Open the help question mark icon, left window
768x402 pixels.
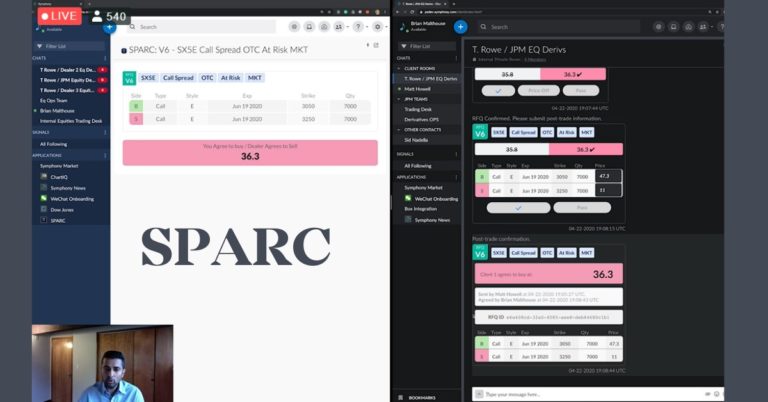tap(358, 27)
